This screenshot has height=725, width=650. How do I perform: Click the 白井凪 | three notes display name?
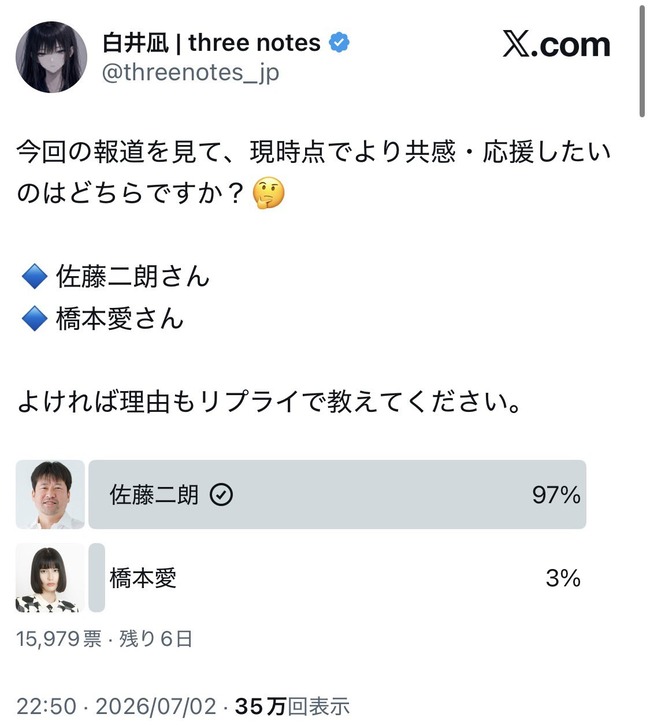211,43
